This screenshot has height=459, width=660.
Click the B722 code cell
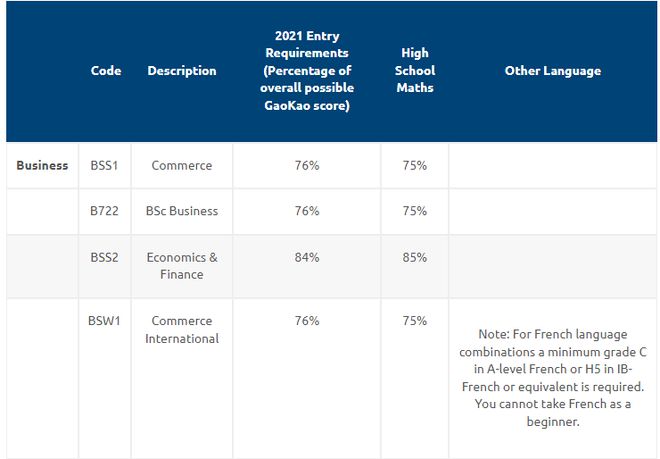coord(104,211)
